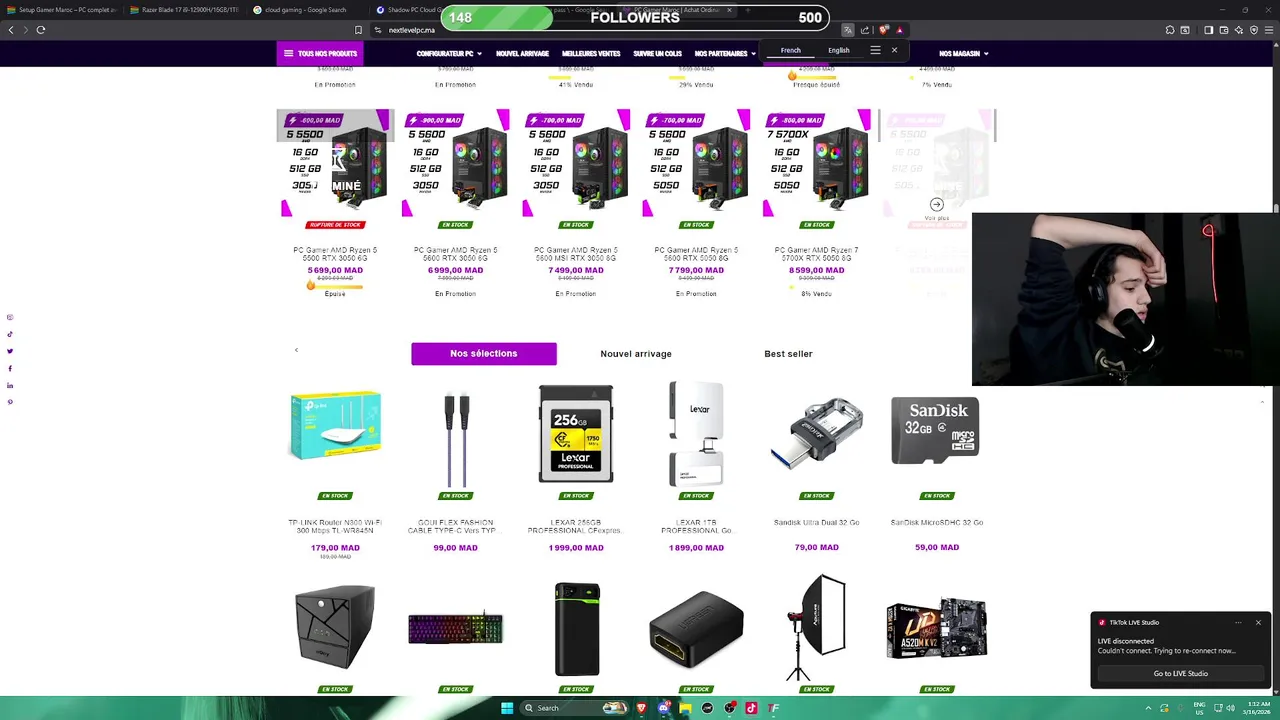
Task: Show hidden system tray icons chevron
Action: click(x=1147, y=708)
